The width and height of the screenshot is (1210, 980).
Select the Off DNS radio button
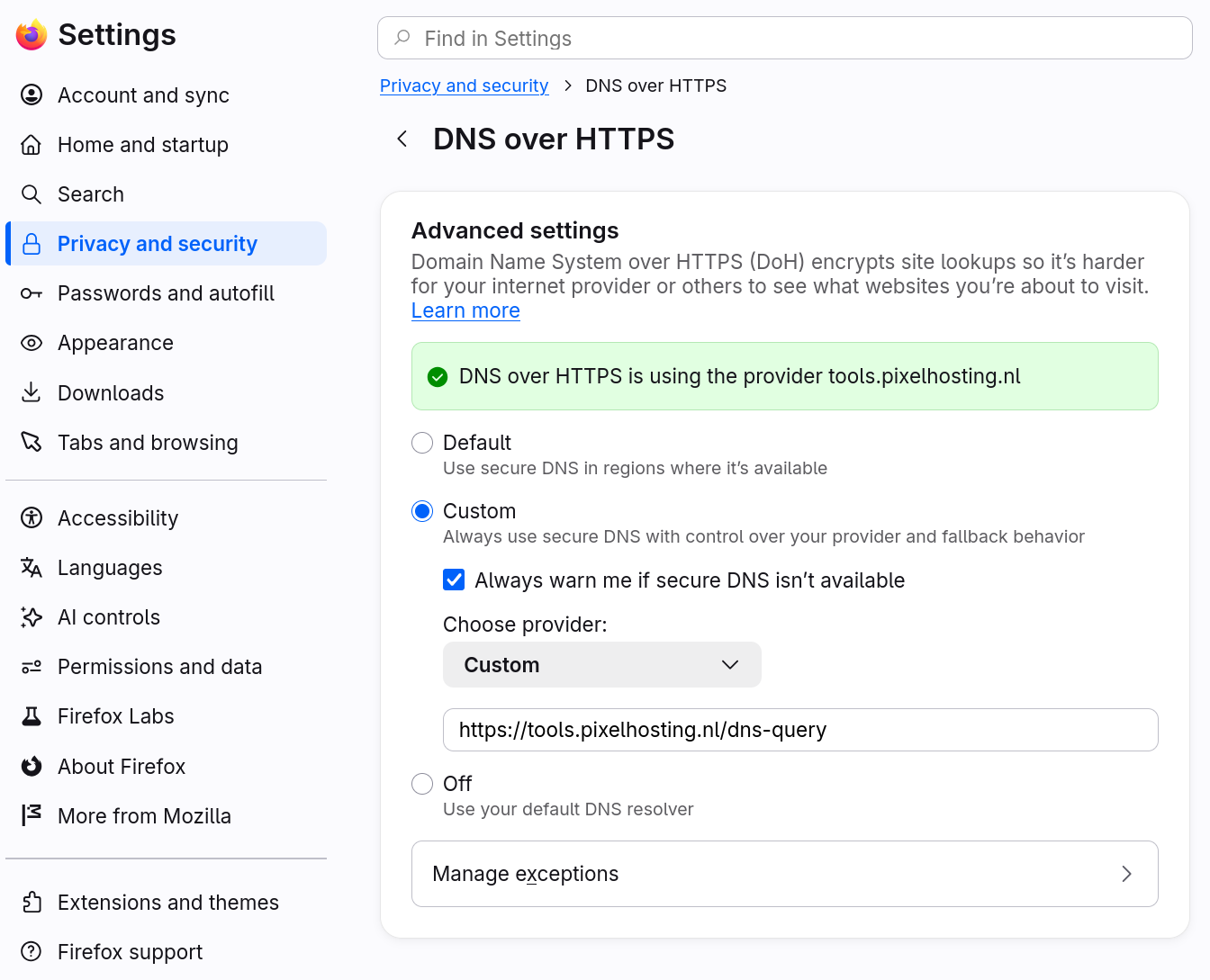(422, 784)
